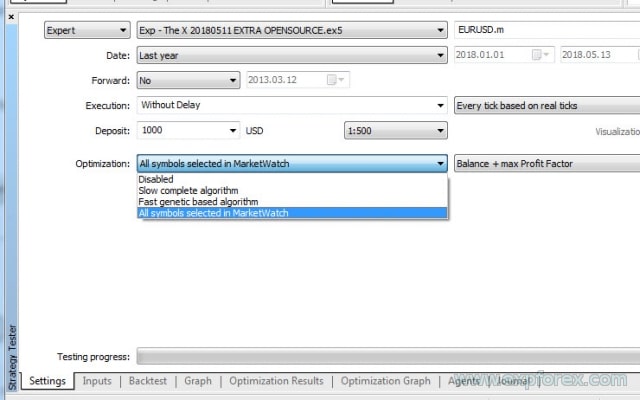Close the Strategy Tester panel

click(11, 17)
